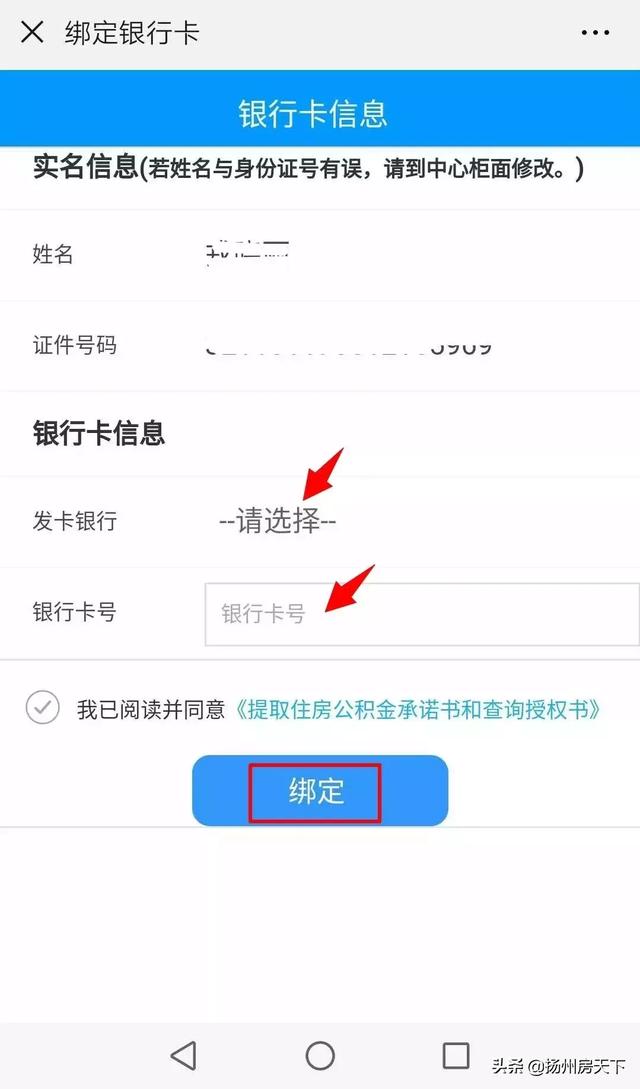Image resolution: width=640 pixels, height=1089 pixels.
Task: Open the issuing bank 请选择 dropdown
Action: click(x=277, y=520)
